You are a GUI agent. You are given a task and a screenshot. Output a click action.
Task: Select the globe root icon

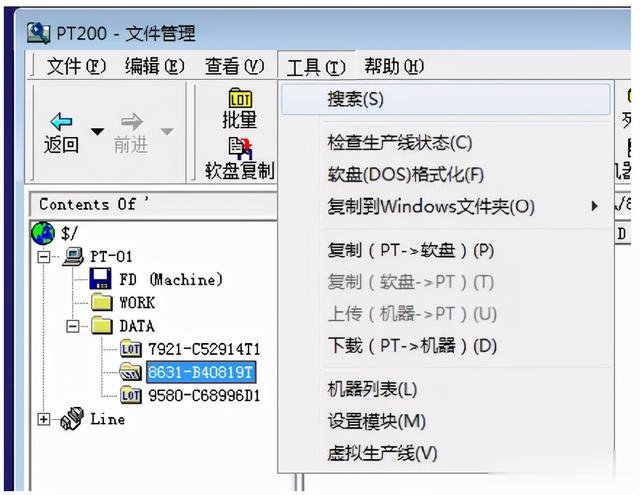(43, 233)
